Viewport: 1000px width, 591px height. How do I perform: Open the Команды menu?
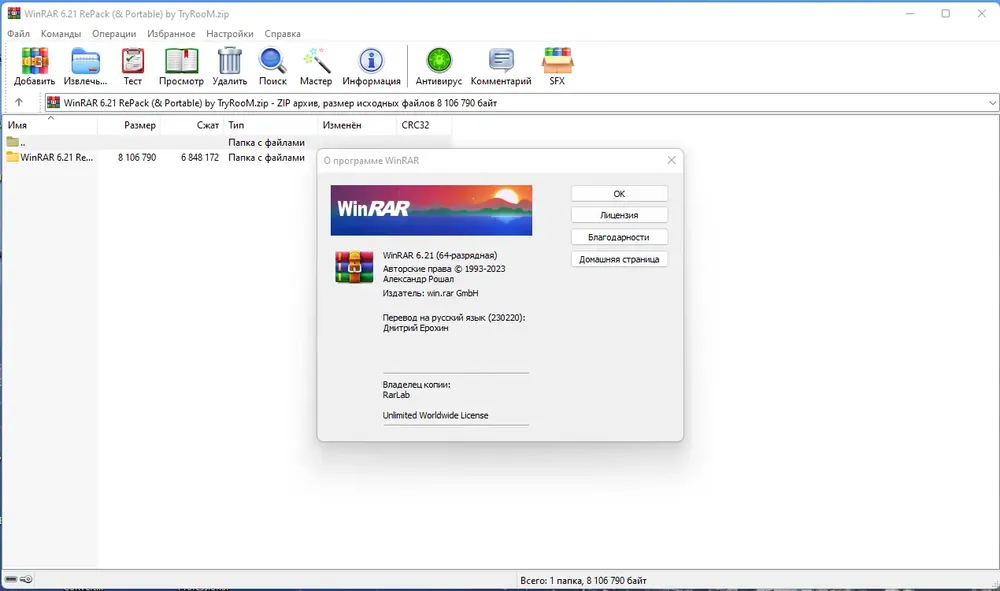click(61, 34)
